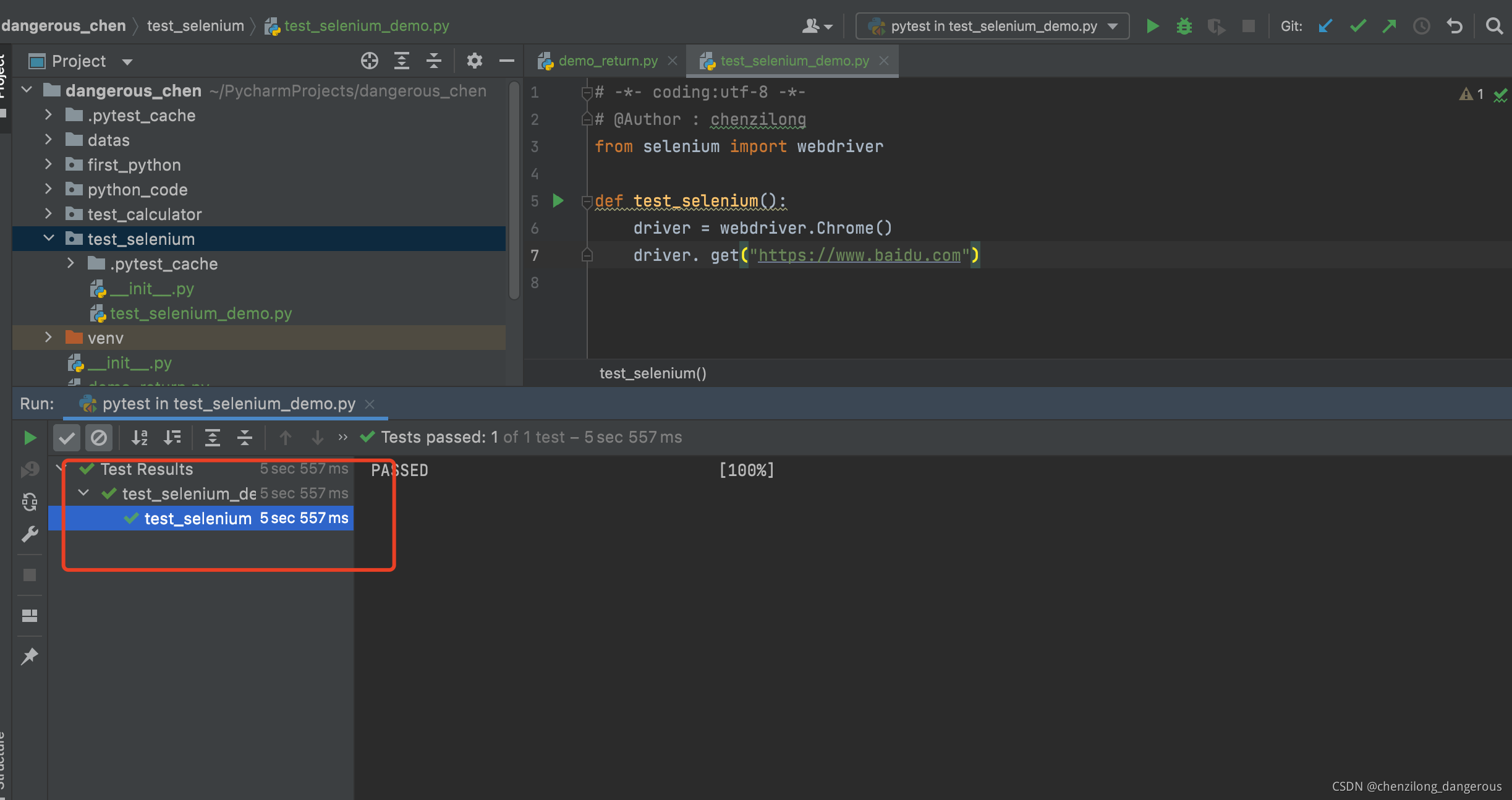Click the Project tree vertical scrollbar
The width and height of the screenshot is (1512, 800).
point(514,192)
